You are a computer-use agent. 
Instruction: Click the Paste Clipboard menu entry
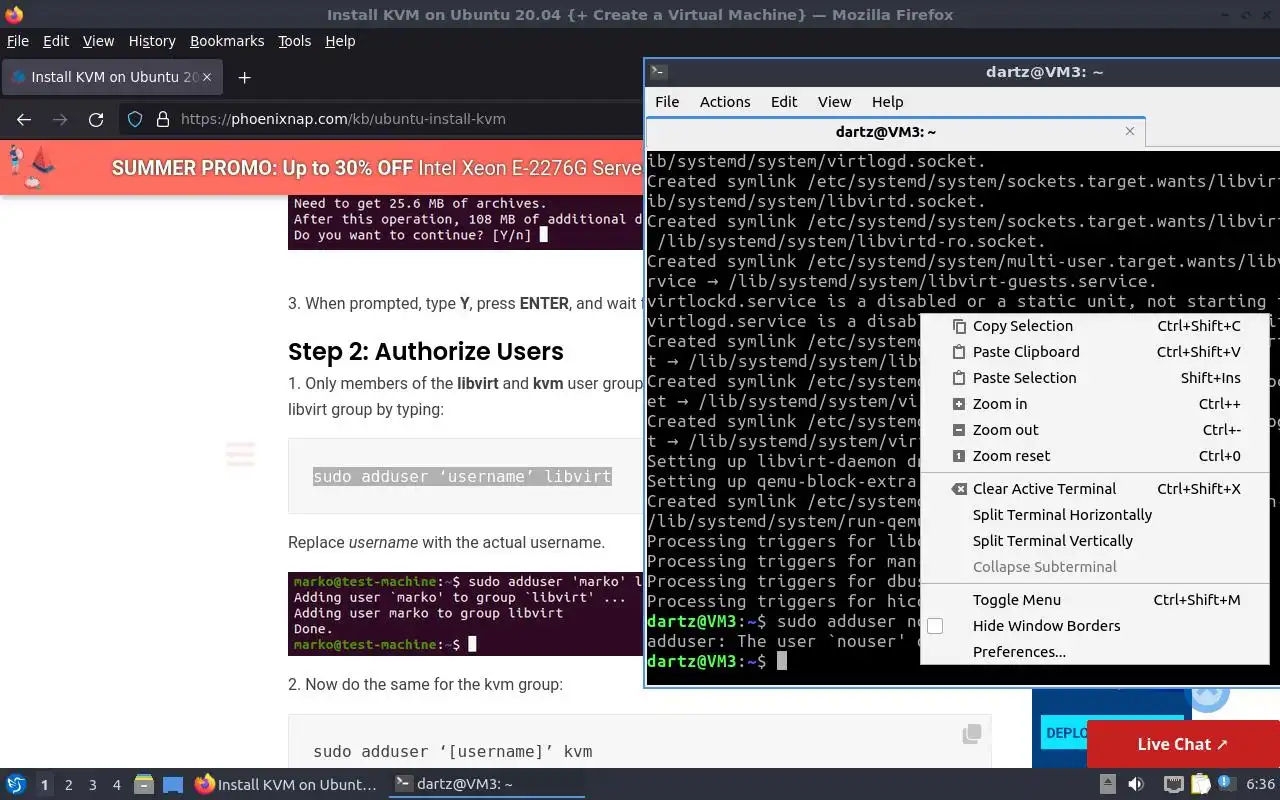(x=1095, y=352)
